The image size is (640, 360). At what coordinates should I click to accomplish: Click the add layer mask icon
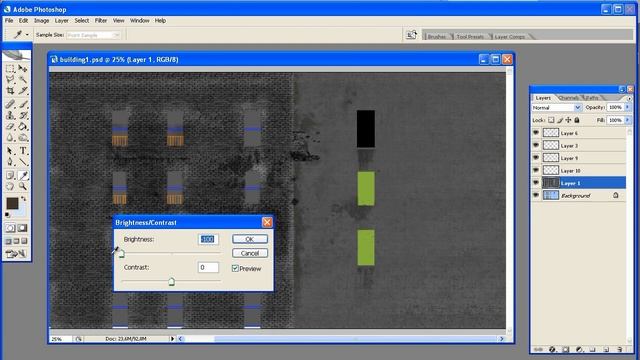coord(566,349)
